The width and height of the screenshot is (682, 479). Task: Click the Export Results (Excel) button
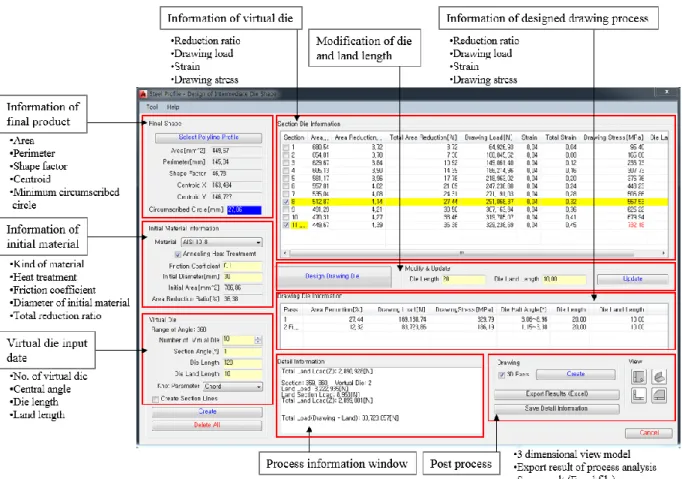tap(557, 394)
